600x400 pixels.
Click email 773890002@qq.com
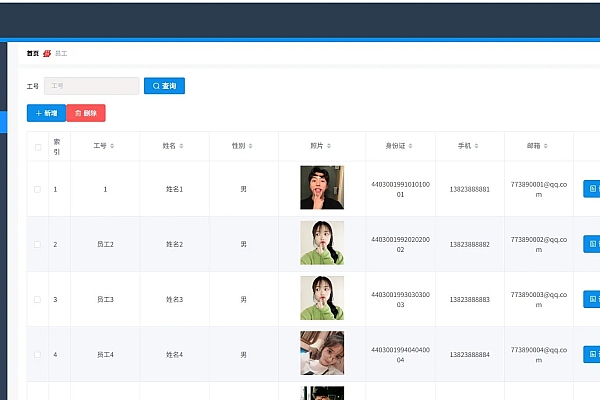[x=539, y=244]
